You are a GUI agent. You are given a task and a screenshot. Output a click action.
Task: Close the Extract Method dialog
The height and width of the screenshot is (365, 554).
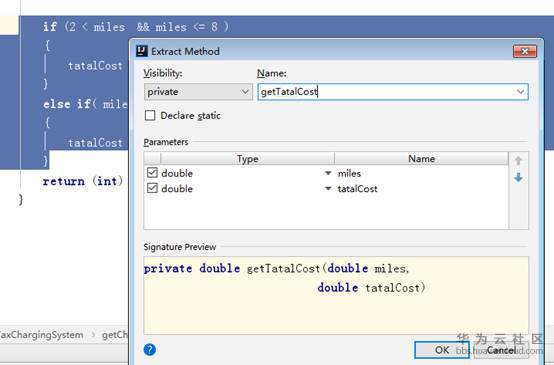tap(525, 52)
